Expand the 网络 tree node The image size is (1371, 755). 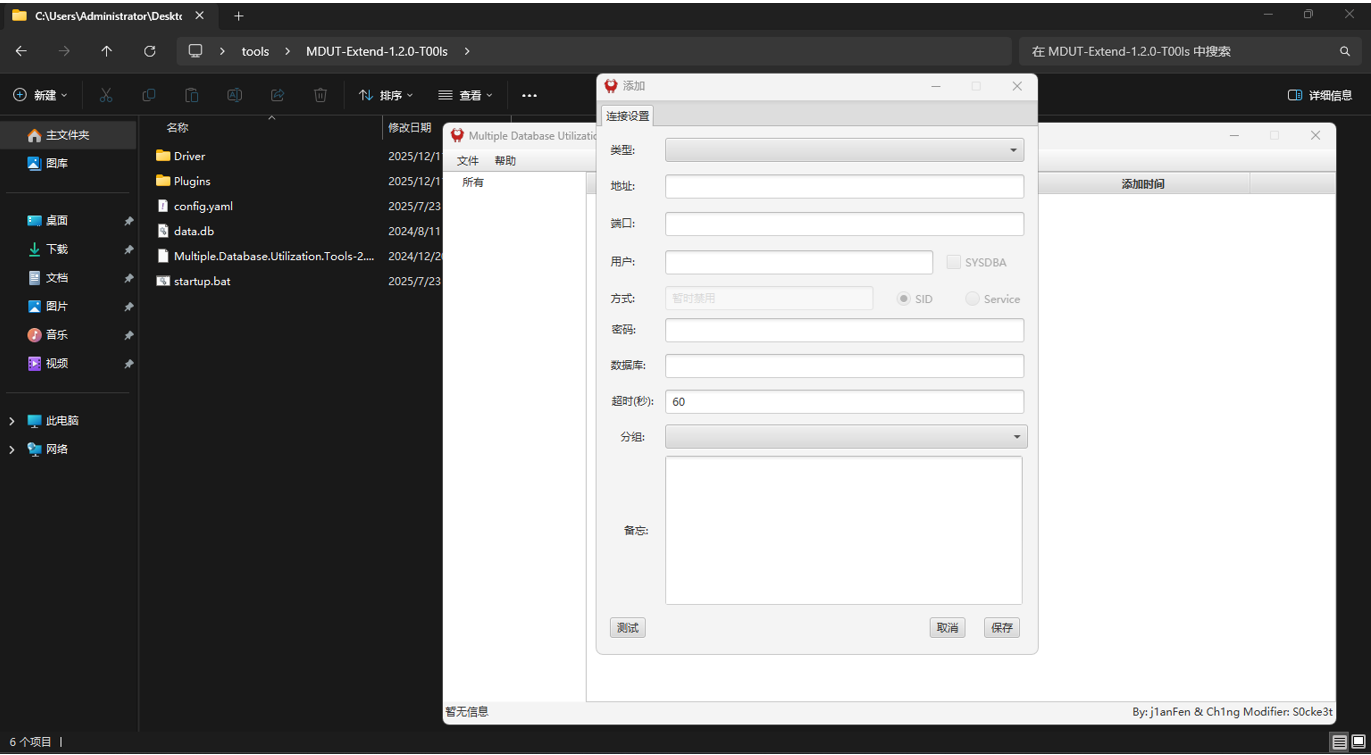coord(12,450)
